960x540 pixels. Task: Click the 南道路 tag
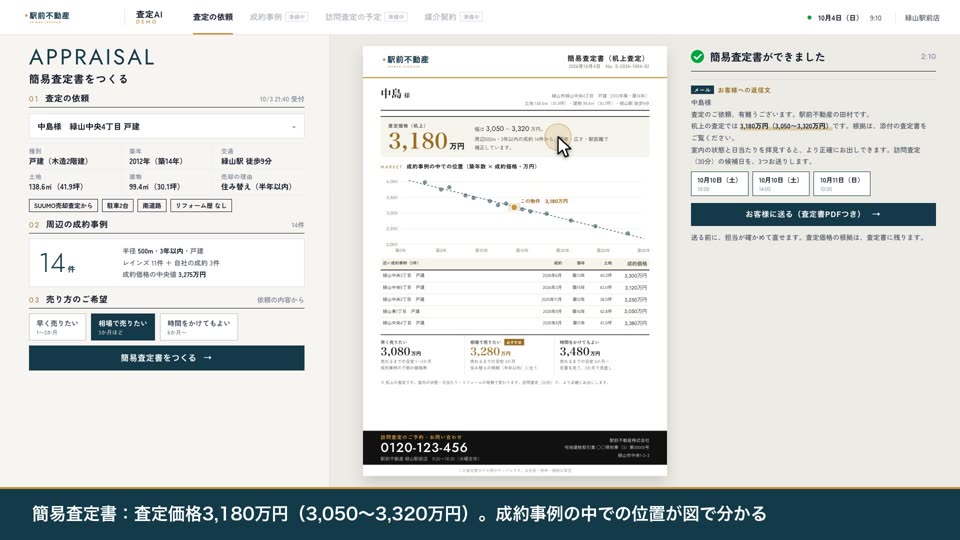pos(152,206)
